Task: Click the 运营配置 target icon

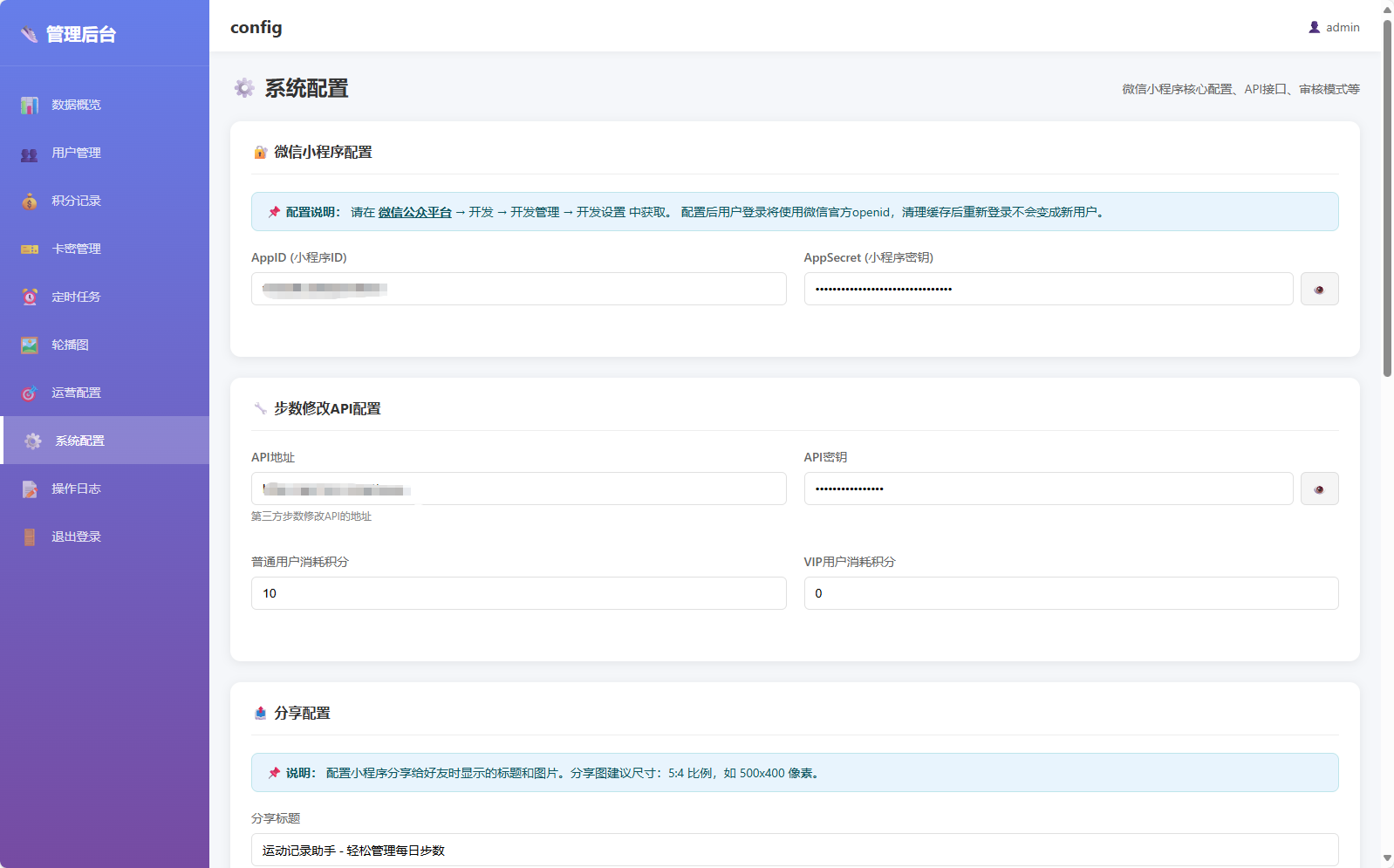Action: pos(30,393)
